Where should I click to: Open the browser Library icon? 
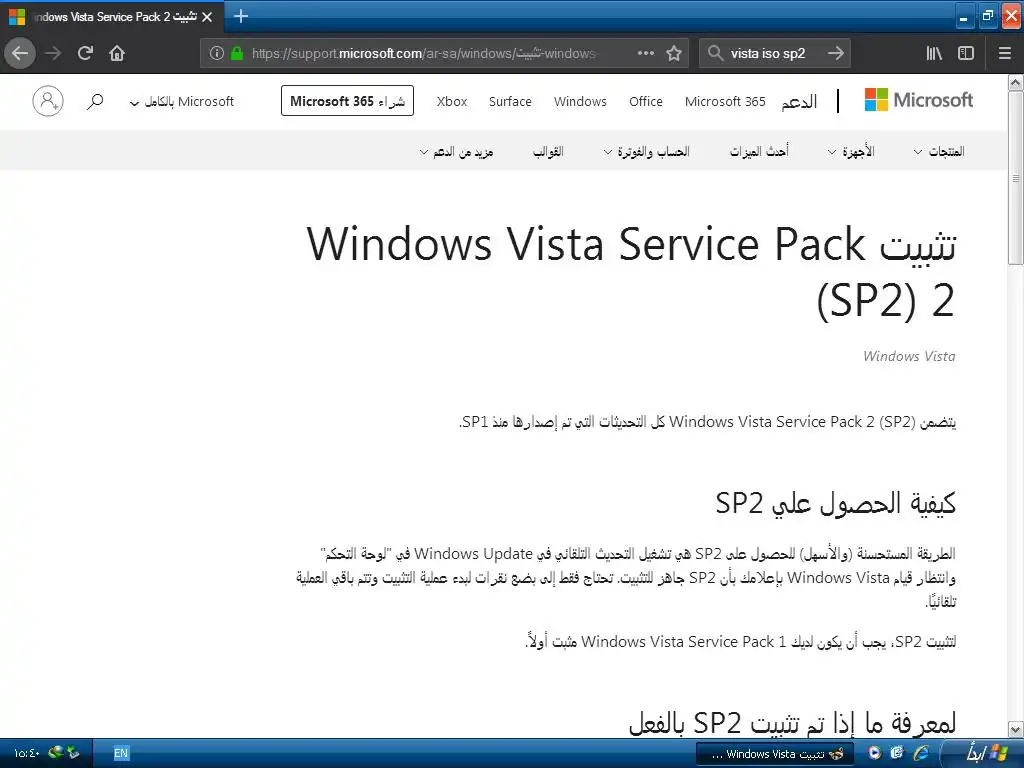tap(934, 53)
